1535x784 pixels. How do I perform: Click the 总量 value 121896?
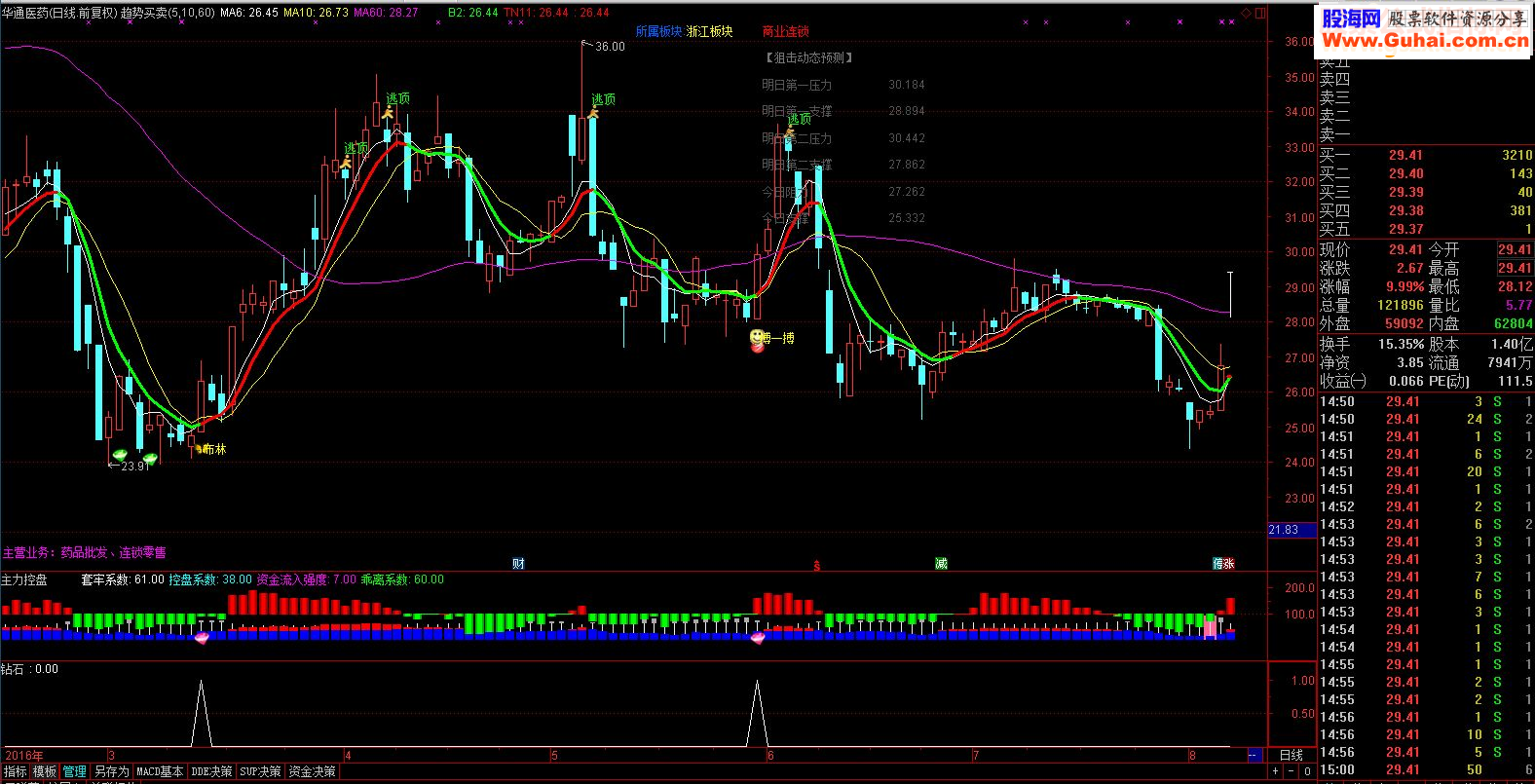point(1401,305)
